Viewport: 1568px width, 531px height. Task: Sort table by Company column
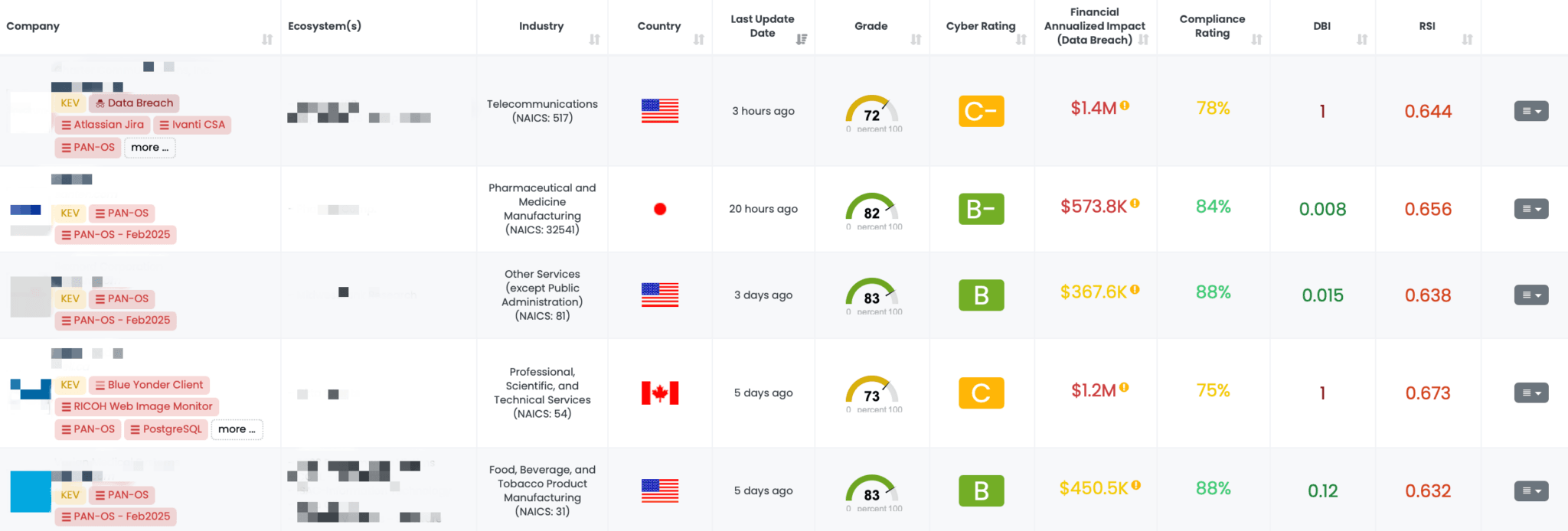(x=266, y=40)
